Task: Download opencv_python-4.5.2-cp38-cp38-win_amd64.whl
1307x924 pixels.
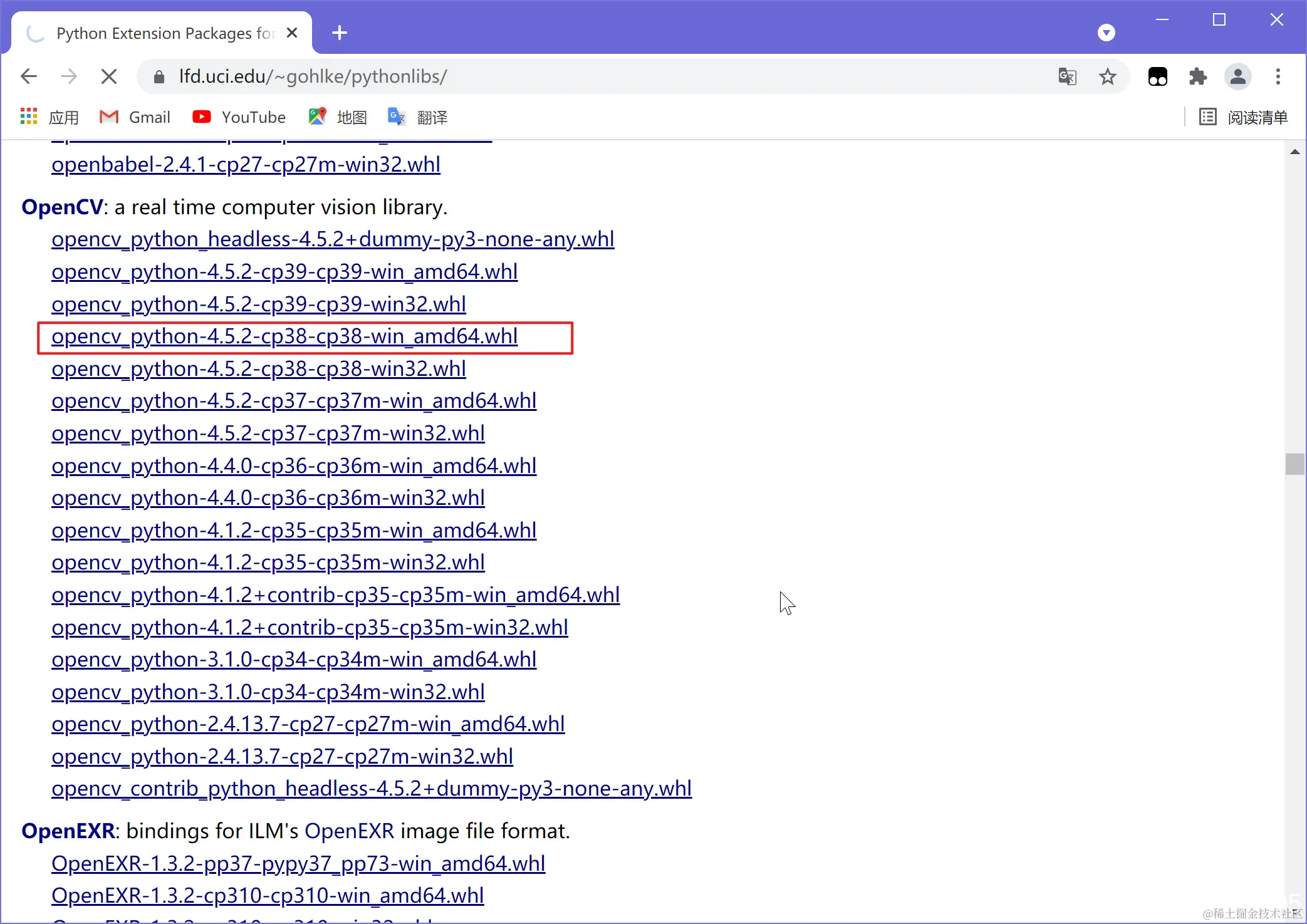Action: [284, 337]
